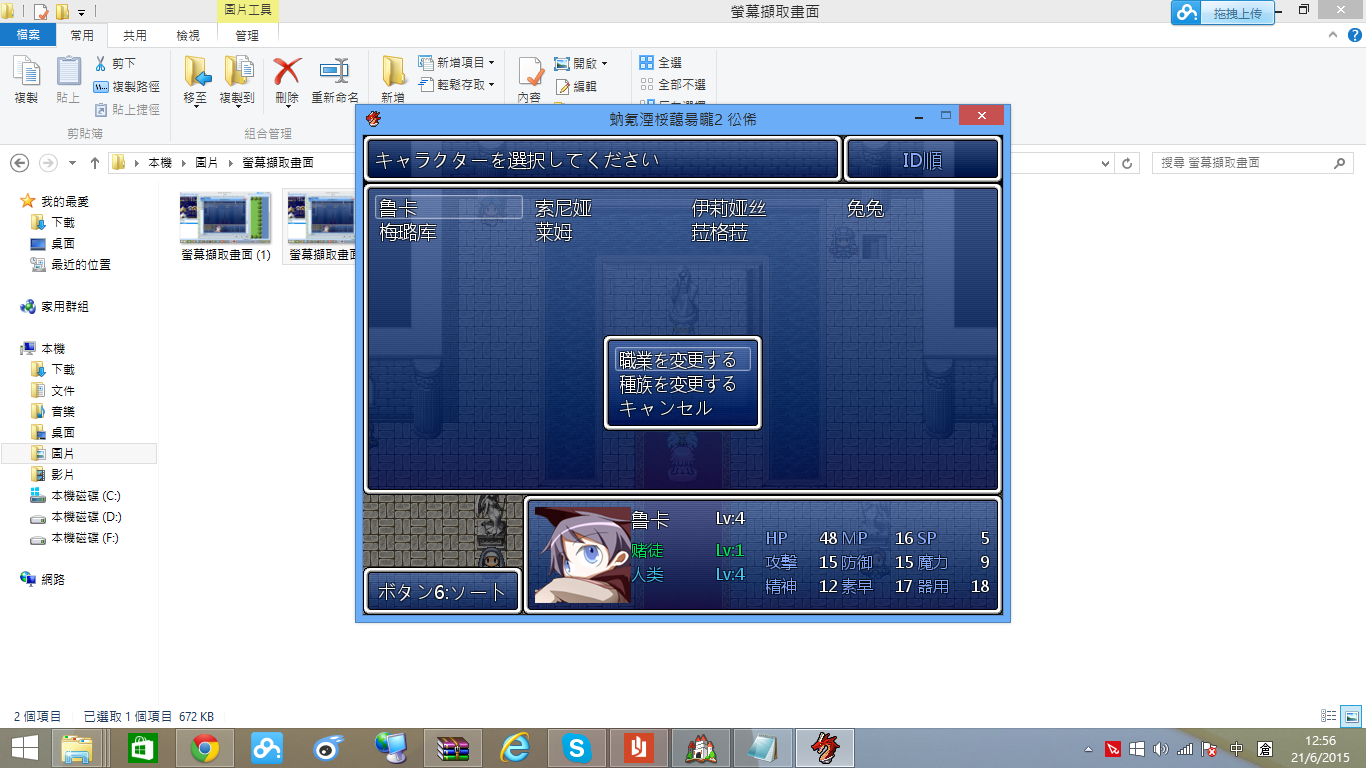The width and height of the screenshot is (1366, 768).
Task: Click the Cut (剪下) scissors icon
Action: 101,63
